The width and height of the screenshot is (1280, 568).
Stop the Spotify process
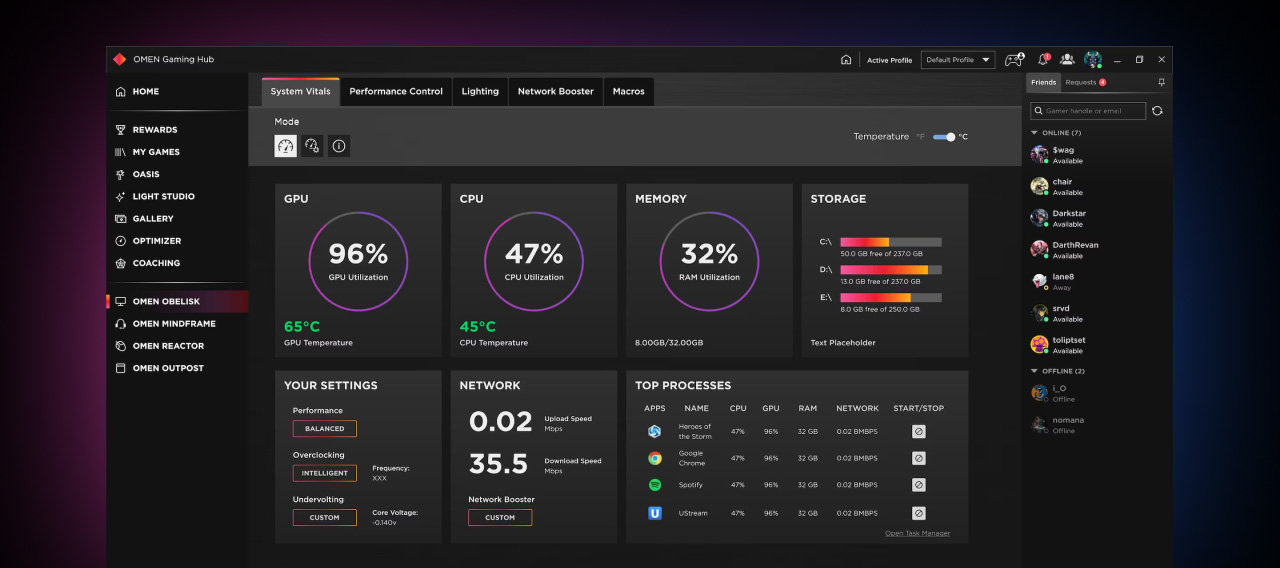[918, 485]
